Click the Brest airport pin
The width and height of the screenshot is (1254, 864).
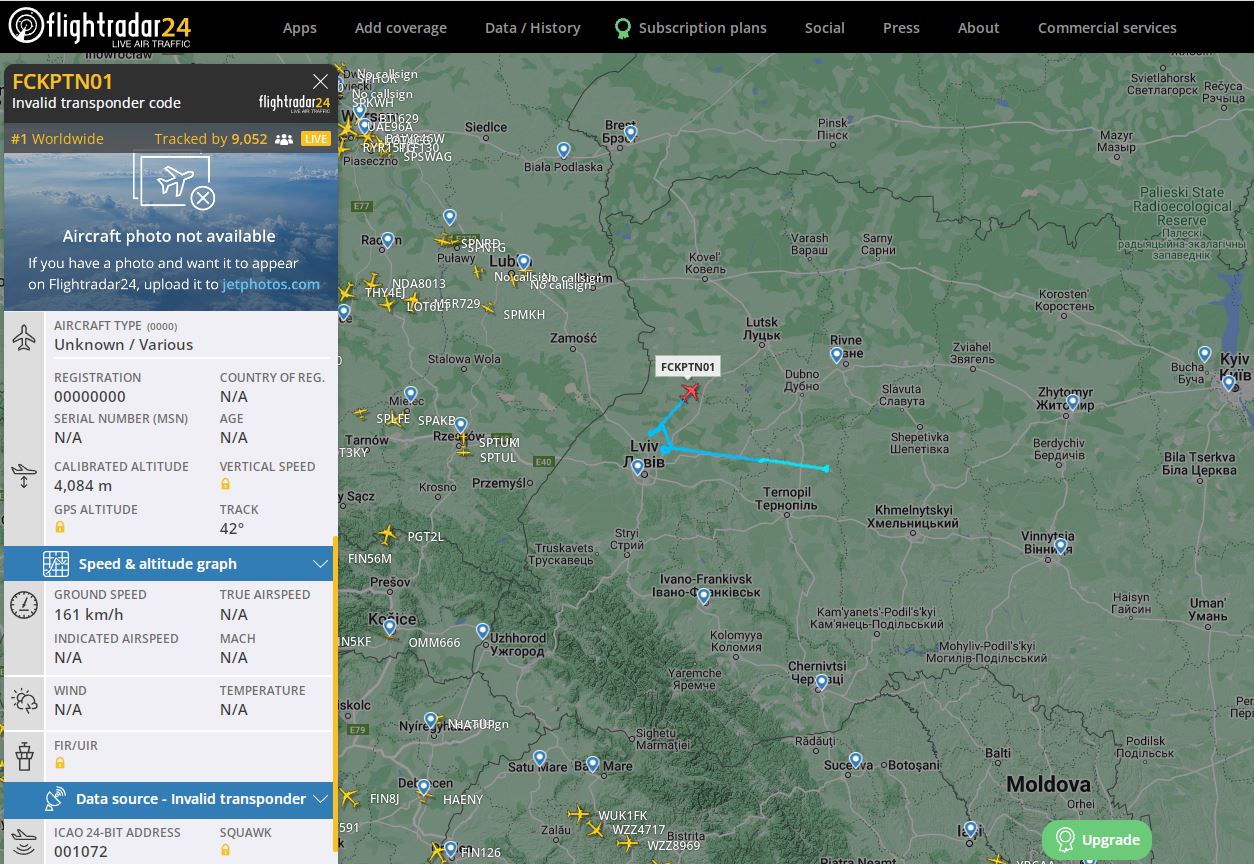(630, 133)
